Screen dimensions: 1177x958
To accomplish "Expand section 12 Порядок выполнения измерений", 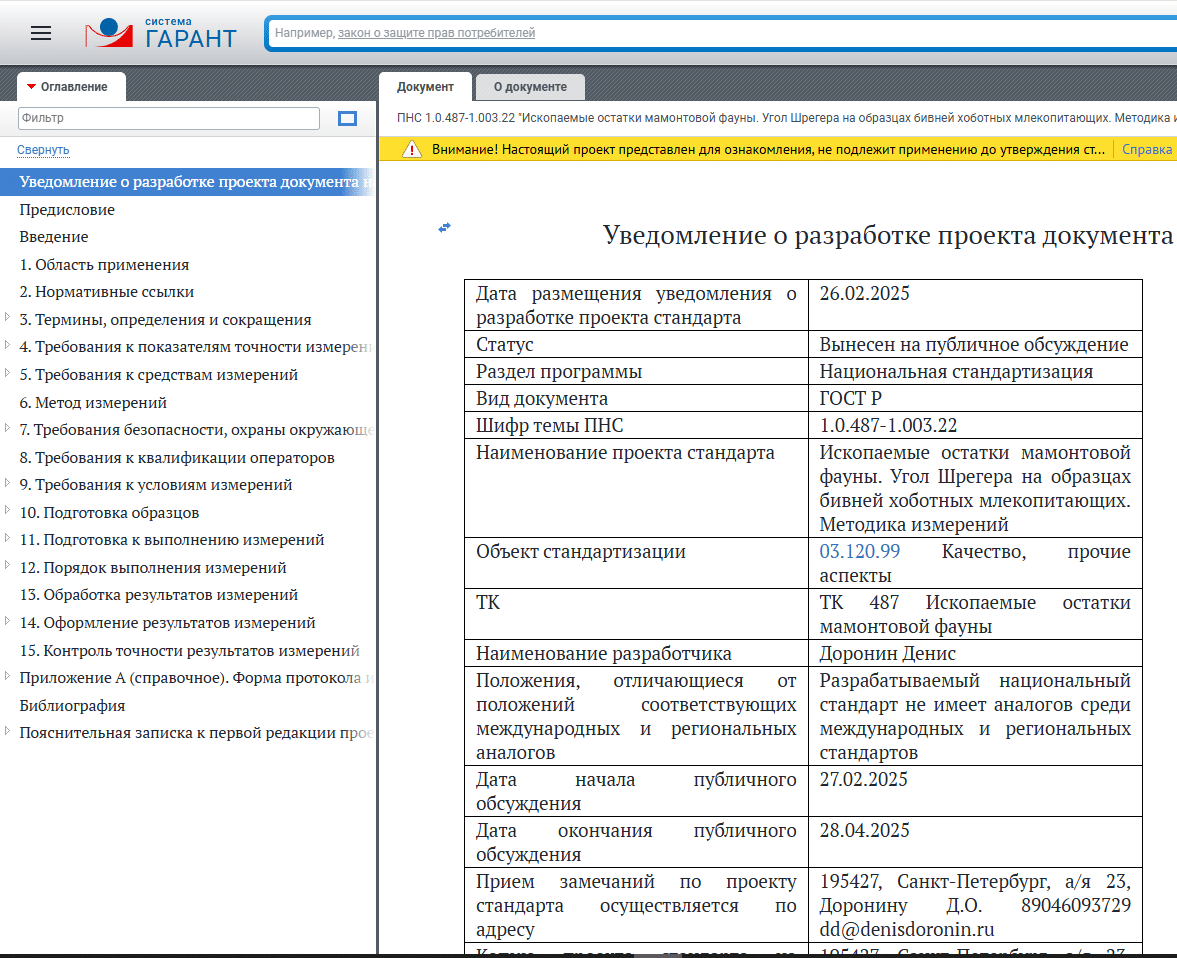I will pos(8,567).
